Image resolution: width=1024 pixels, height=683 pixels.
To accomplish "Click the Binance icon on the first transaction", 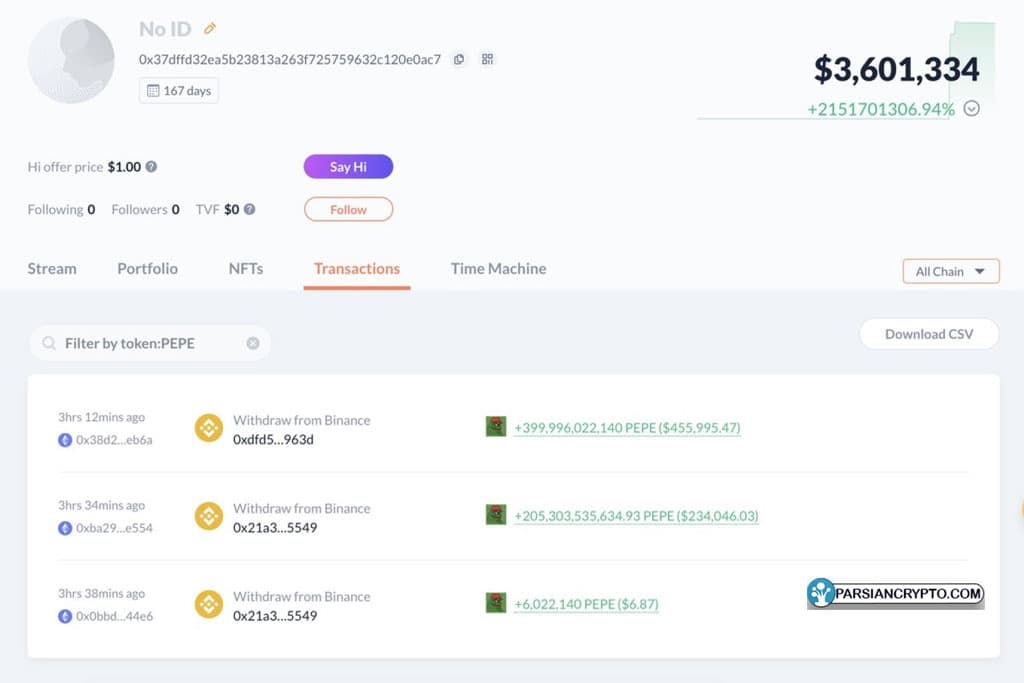I will pyautogui.click(x=207, y=426).
